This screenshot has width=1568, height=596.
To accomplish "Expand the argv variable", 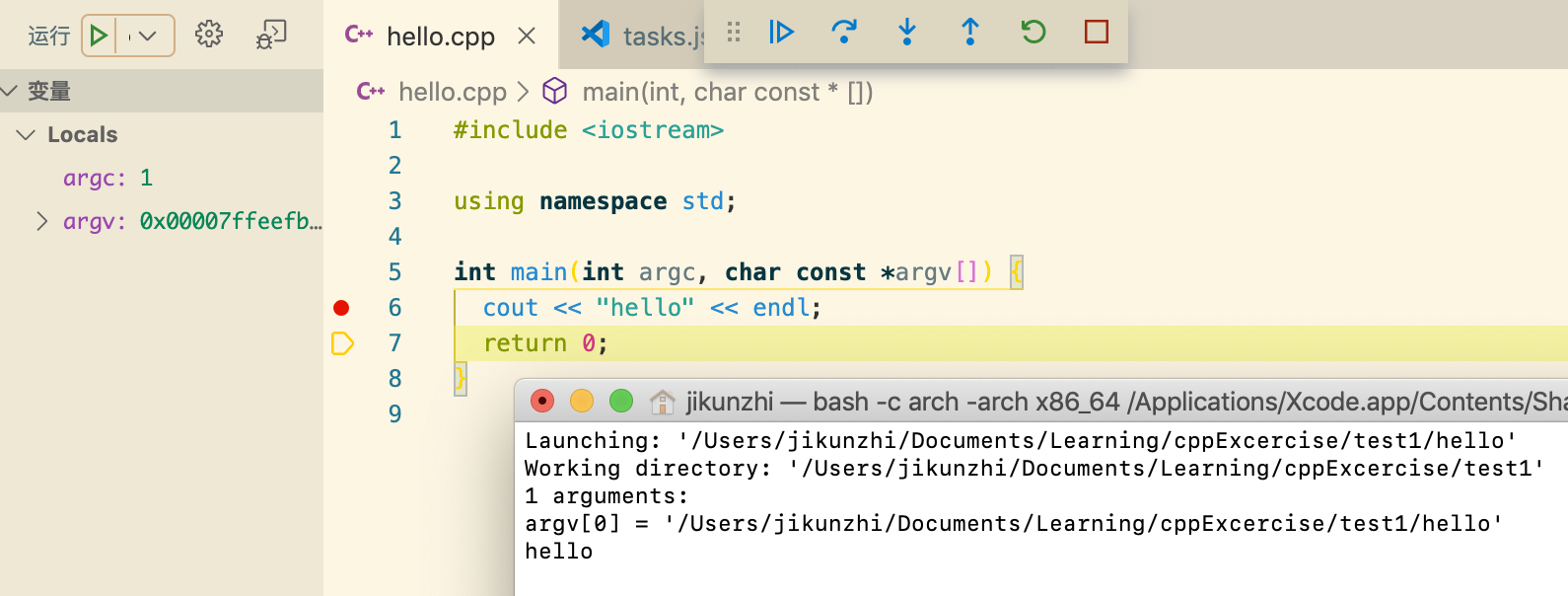I will pyautogui.click(x=41, y=221).
